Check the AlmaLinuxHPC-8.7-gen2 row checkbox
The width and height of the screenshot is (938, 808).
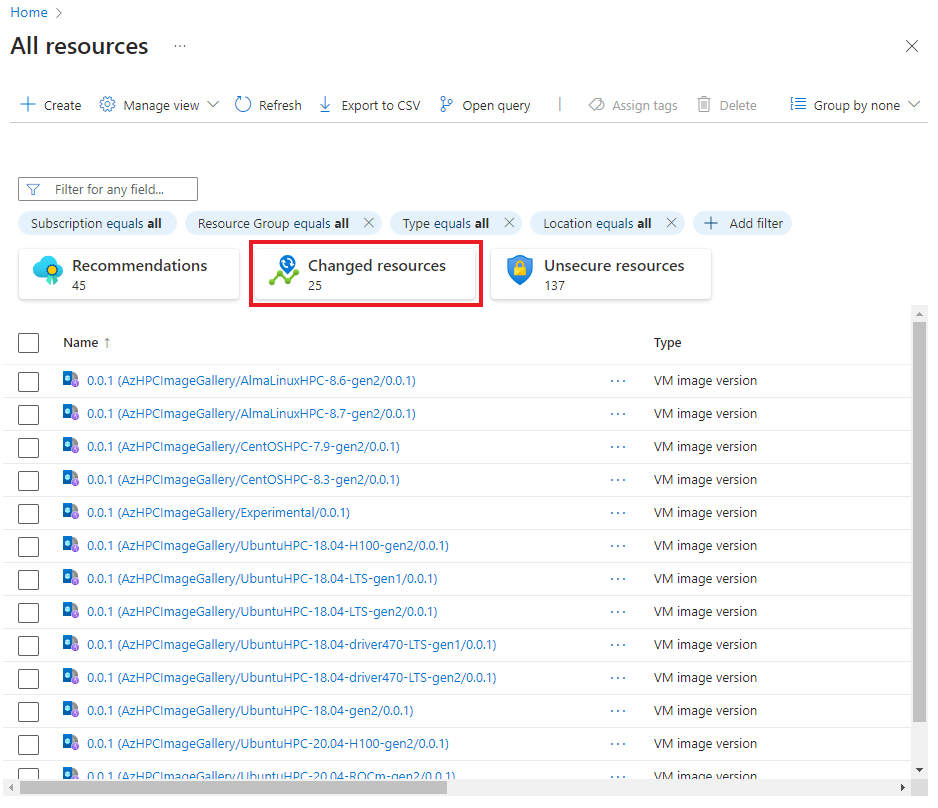28,414
